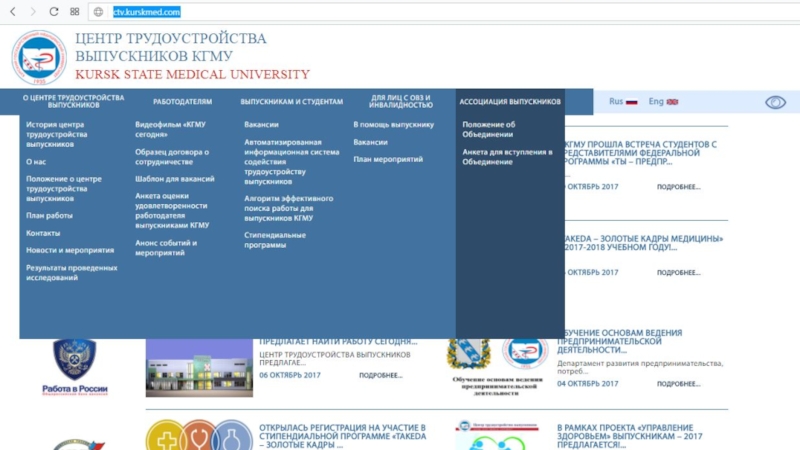This screenshot has width=800, height=450.
Task: Open the building photo news thumbnail
Action: coord(199,368)
